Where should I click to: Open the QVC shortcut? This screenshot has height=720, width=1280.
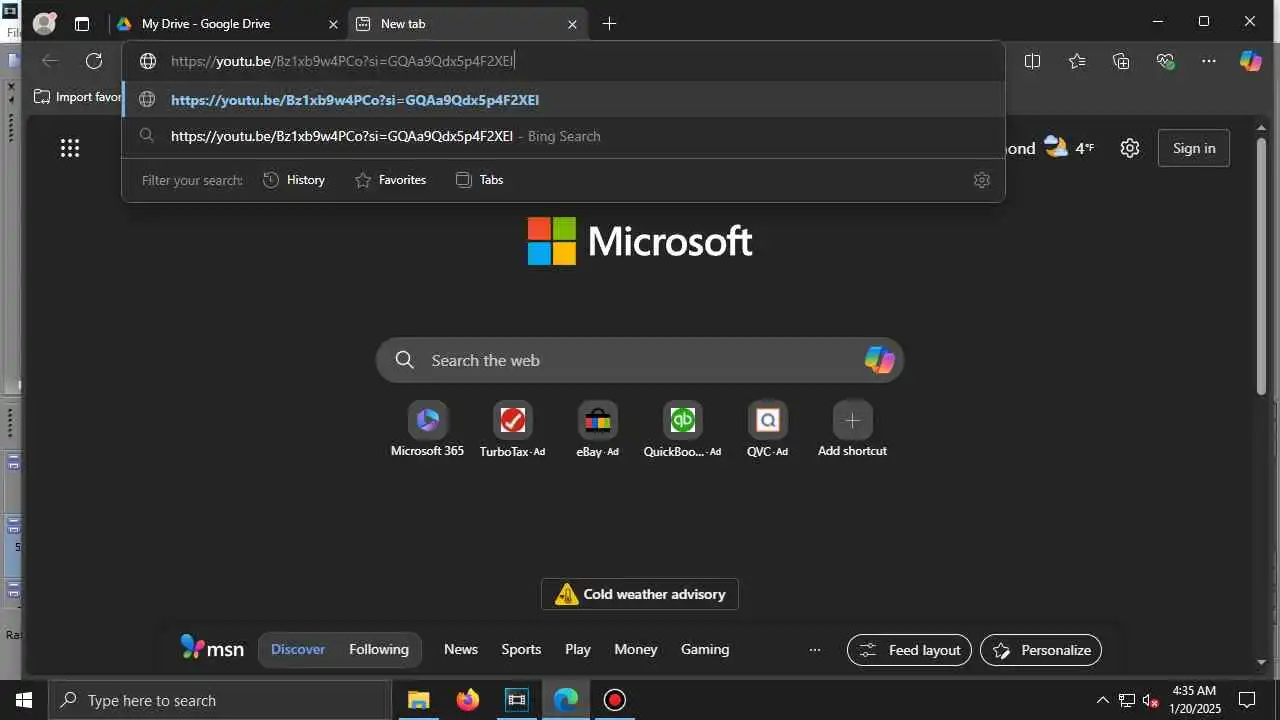pos(767,430)
